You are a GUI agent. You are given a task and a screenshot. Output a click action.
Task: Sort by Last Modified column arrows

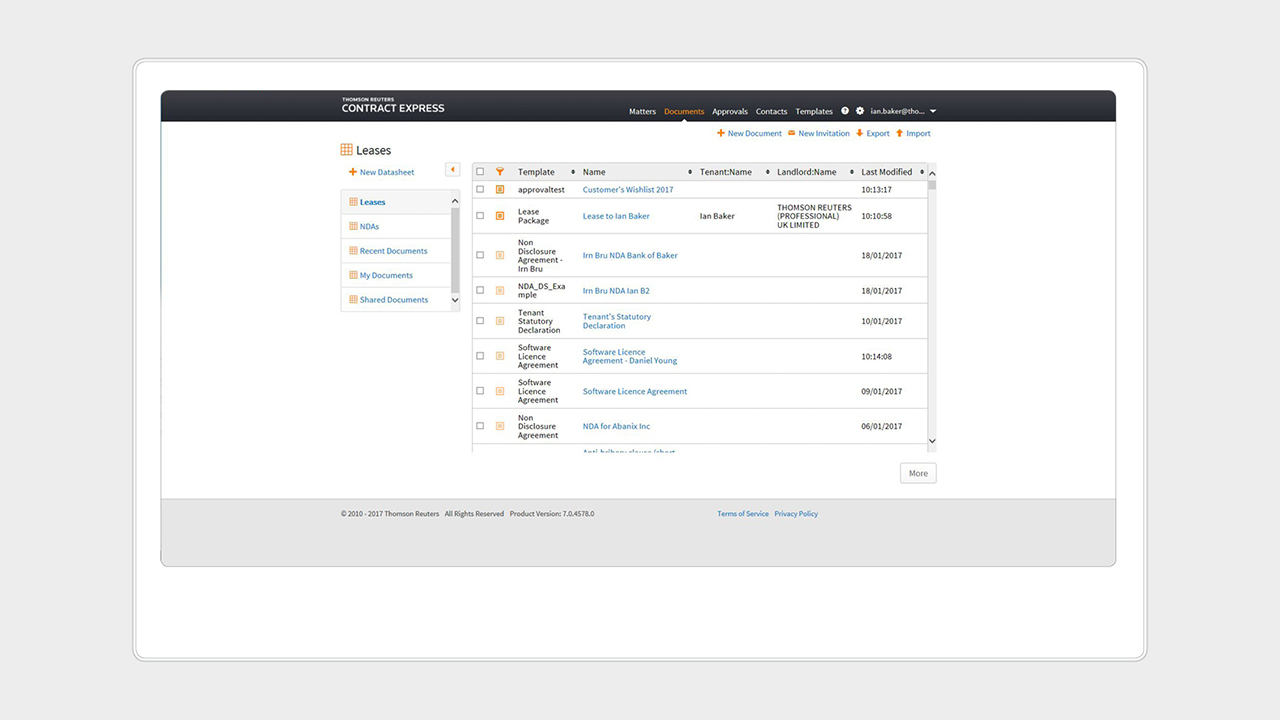pos(922,172)
